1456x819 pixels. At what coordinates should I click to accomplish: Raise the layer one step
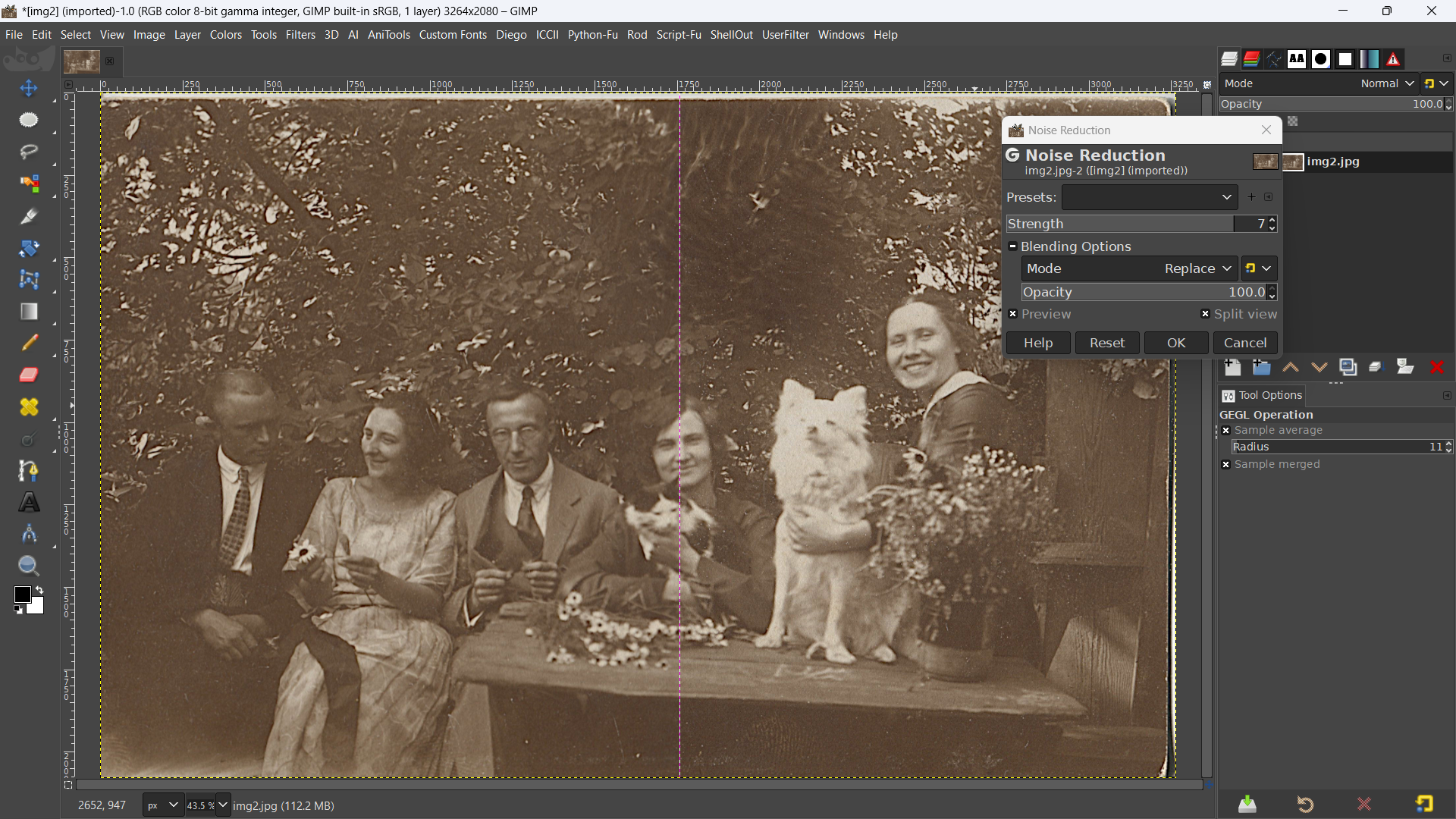(x=1291, y=367)
